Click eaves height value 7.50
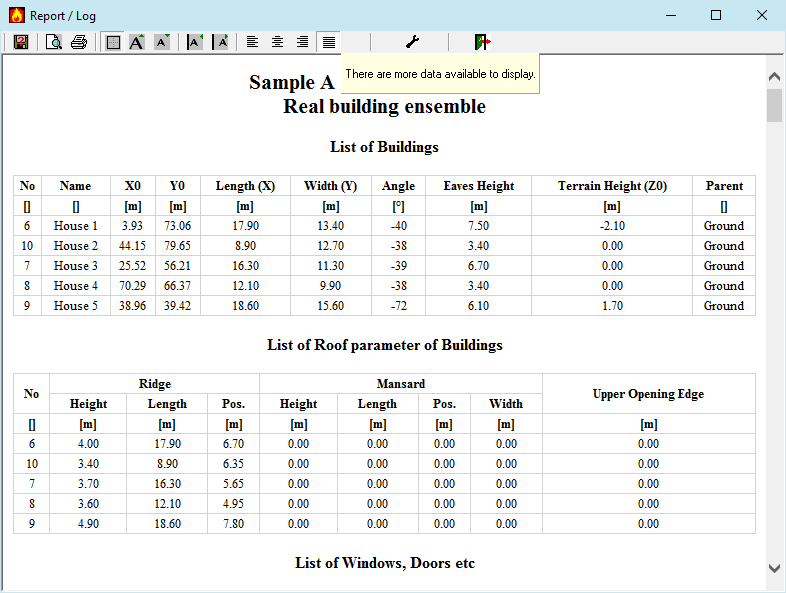The image size is (786, 593). click(x=479, y=226)
